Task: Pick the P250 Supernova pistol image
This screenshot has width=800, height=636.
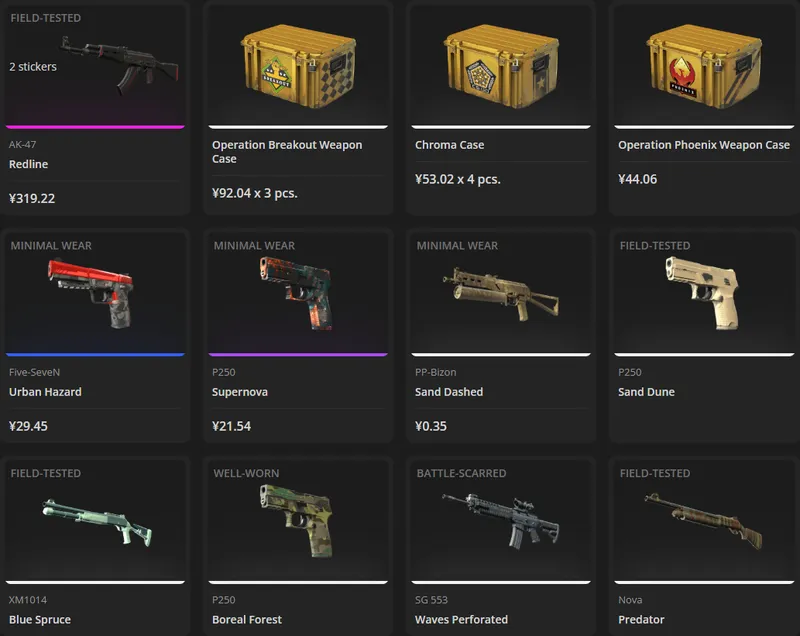Action: [297, 293]
